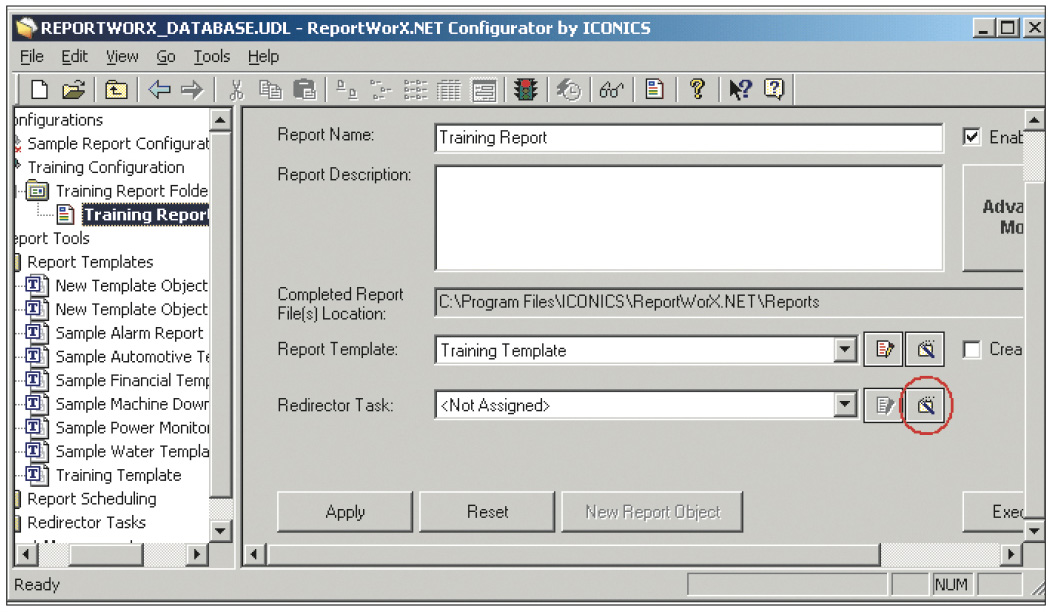This screenshot has width=1051, height=612.
Task: Click the Copy toolbar icon
Action: tap(270, 89)
